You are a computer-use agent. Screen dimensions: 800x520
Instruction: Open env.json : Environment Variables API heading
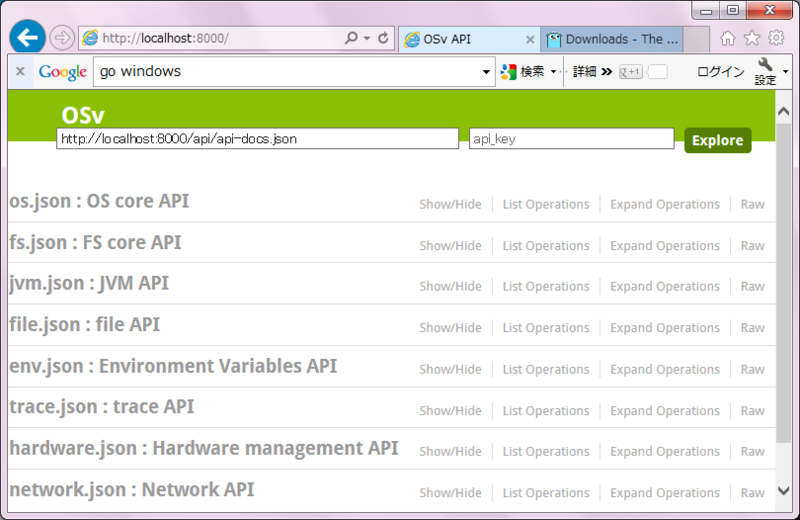tap(173, 366)
